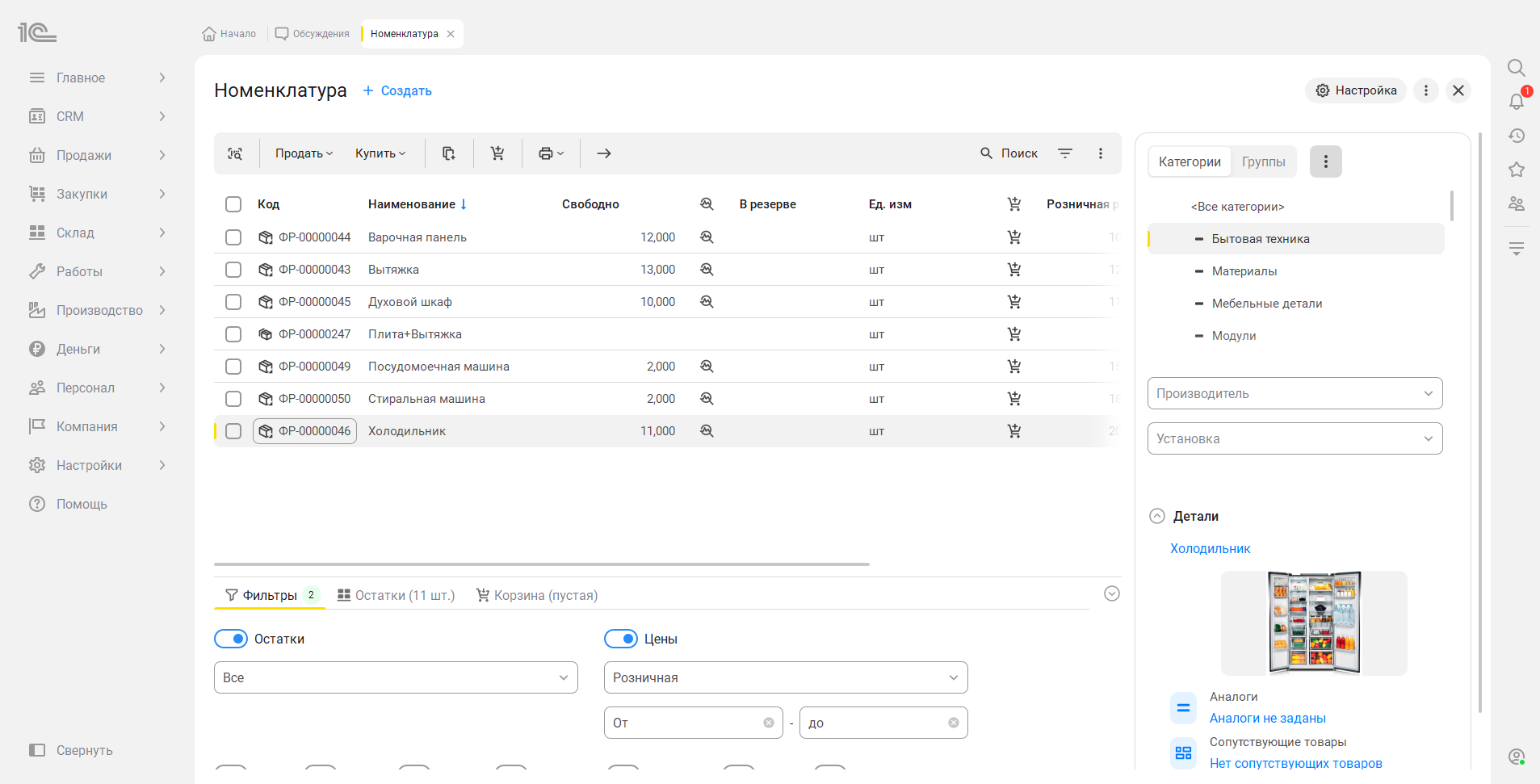1540x784 pixels.
Task: Click Свернуть to collapse sidebar
Action: [71, 750]
